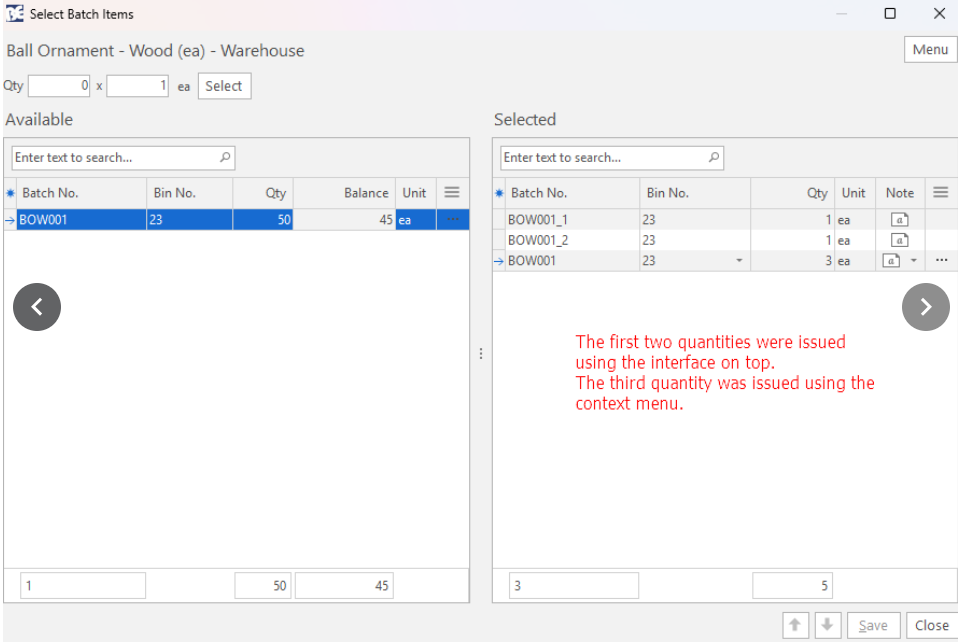Click Available footer count field showing 1
This screenshot has height=642, width=958.
click(x=83, y=586)
